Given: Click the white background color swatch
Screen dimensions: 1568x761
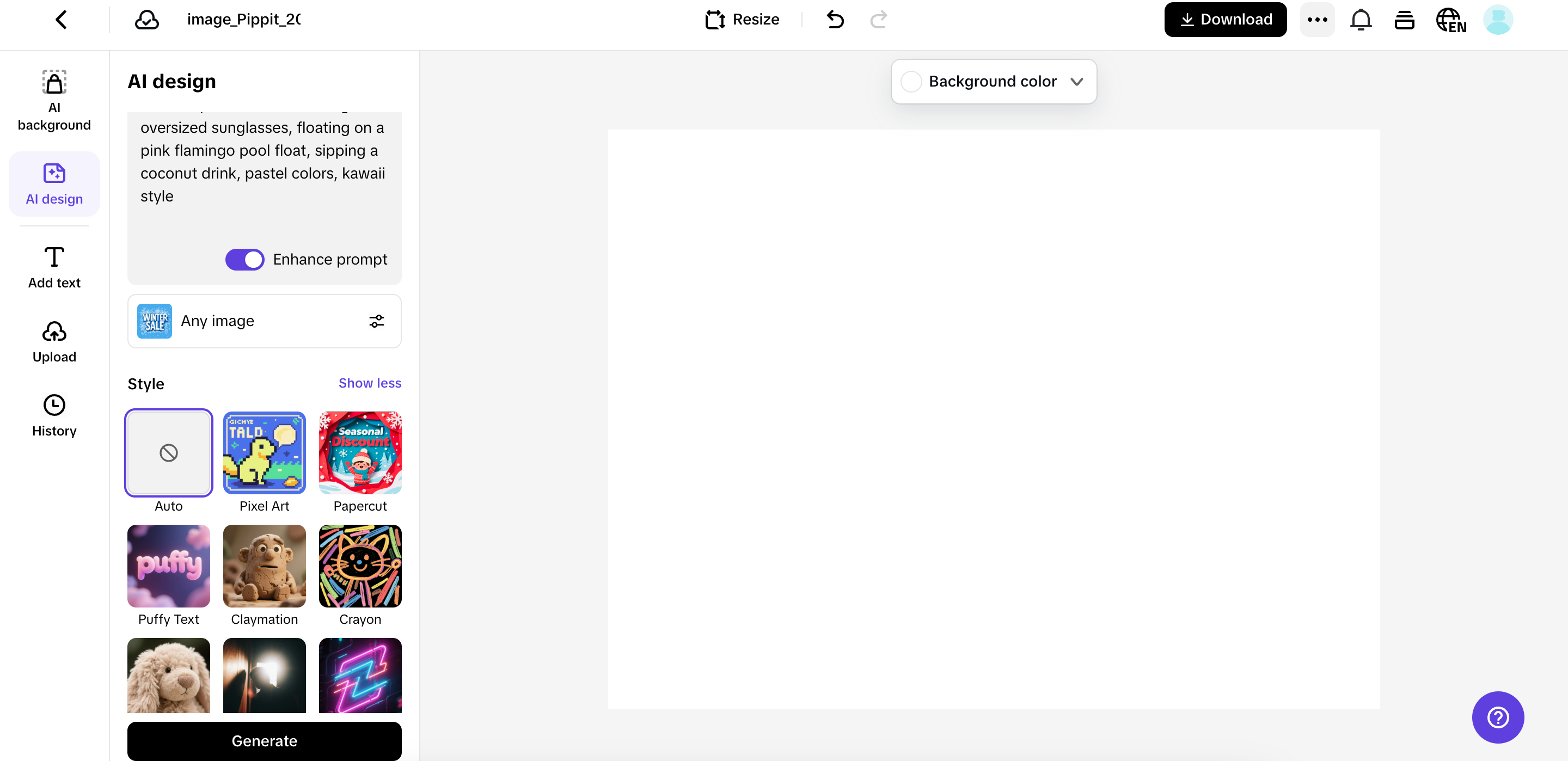Looking at the screenshot, I should 911,82.
